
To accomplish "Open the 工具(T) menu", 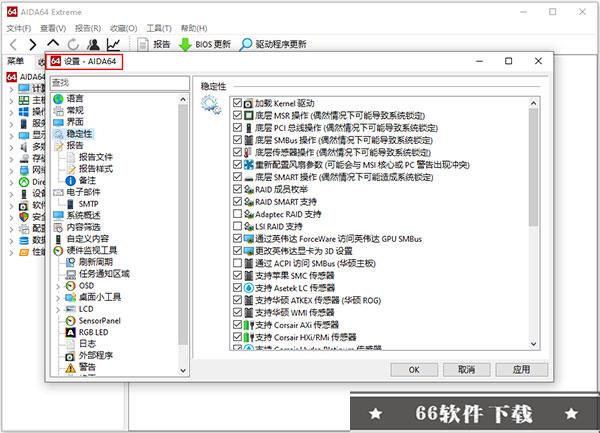I will [x=159, y=28].
